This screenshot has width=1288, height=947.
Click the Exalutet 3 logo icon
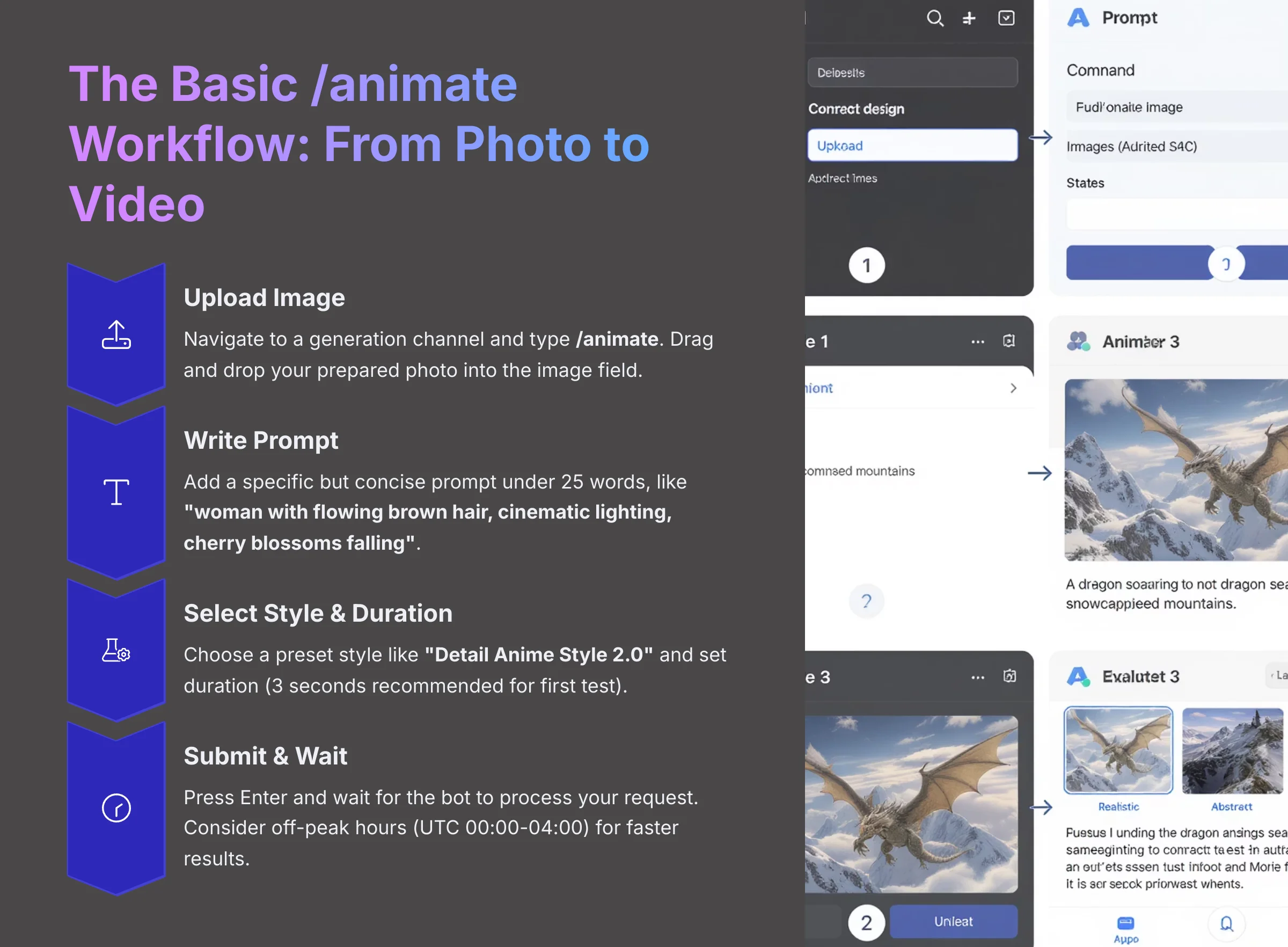[1078, 676]
